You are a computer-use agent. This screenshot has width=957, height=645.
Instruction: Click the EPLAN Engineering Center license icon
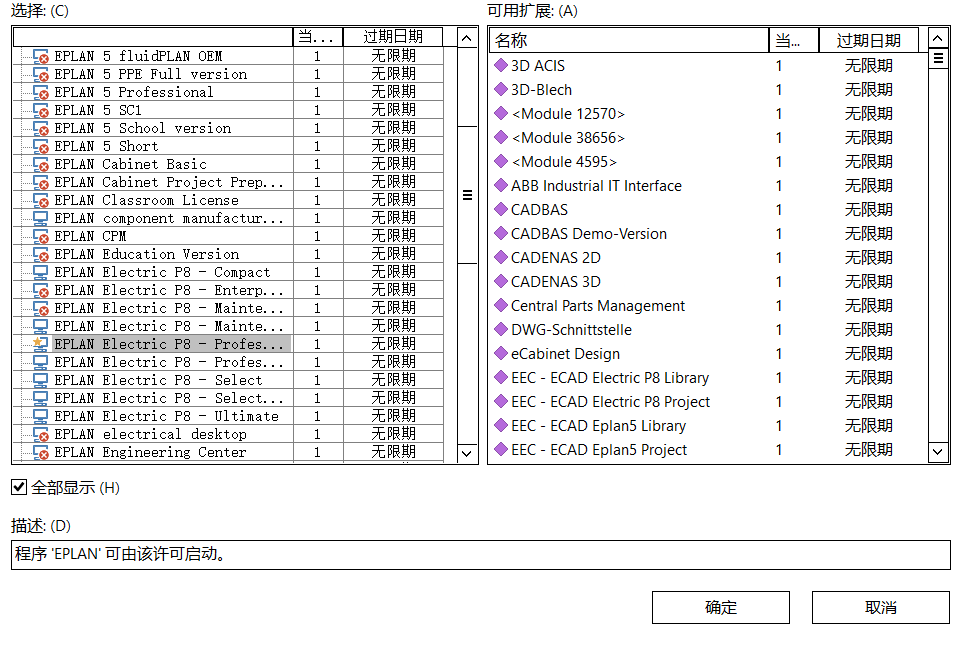click(41, 453)
